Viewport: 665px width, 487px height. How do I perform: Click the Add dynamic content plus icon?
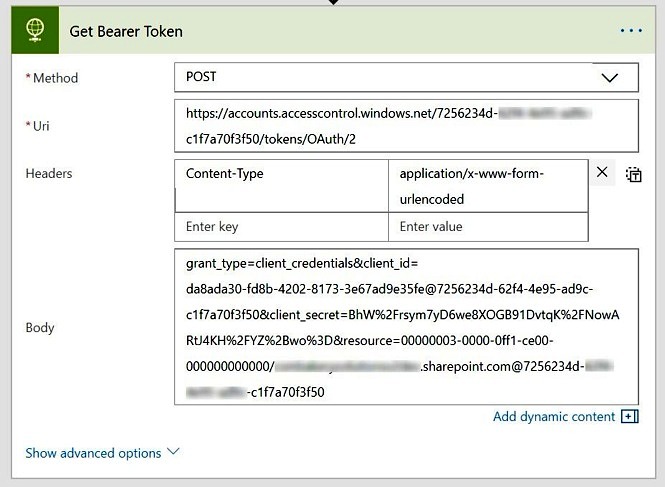[630, 417]
